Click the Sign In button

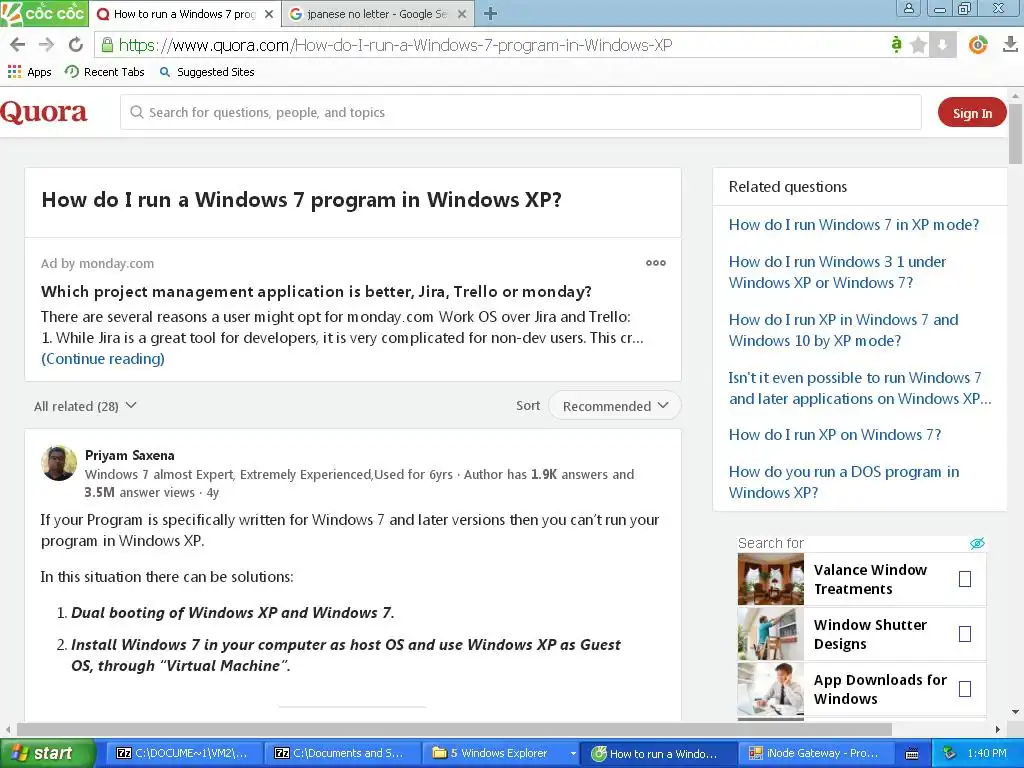click(x=972, y=112)
